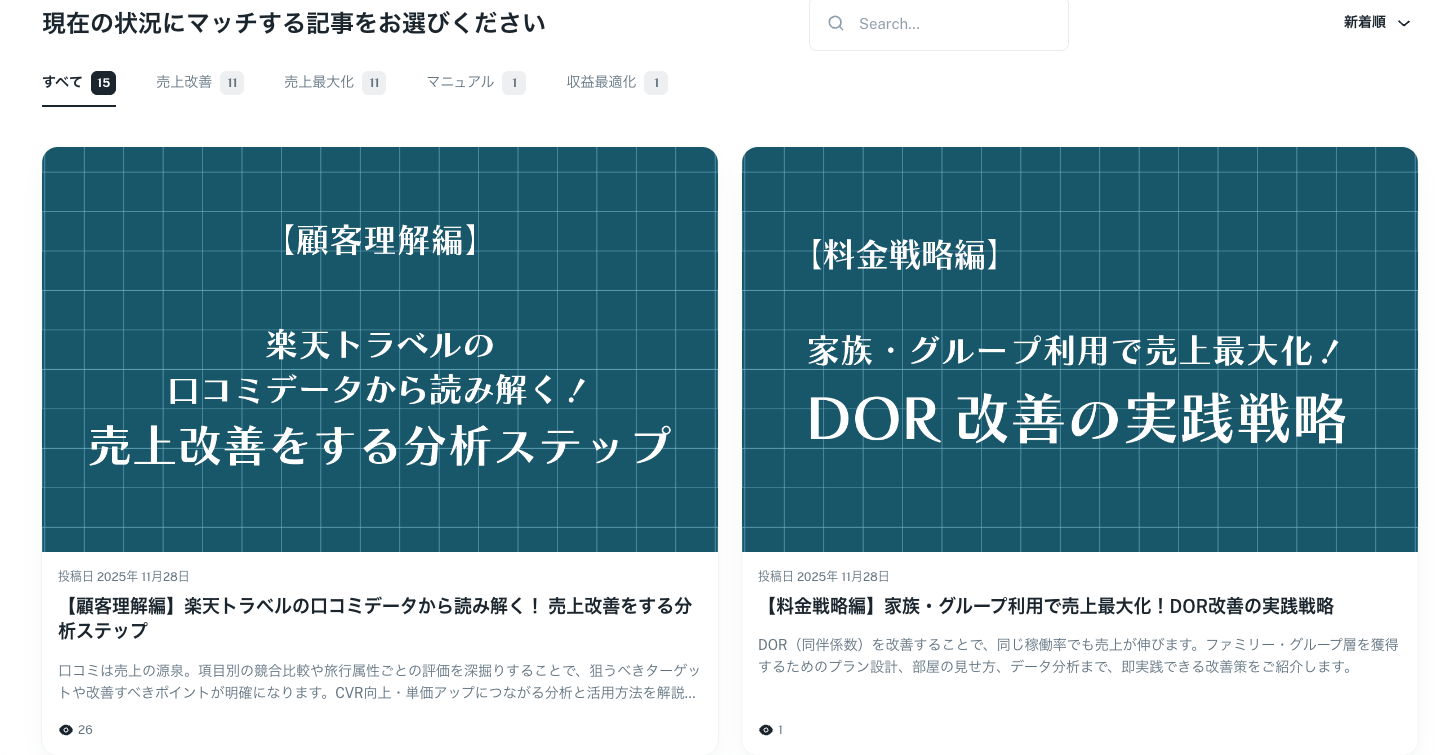
Task: Select the すべて tab
Action: (62, 82)
